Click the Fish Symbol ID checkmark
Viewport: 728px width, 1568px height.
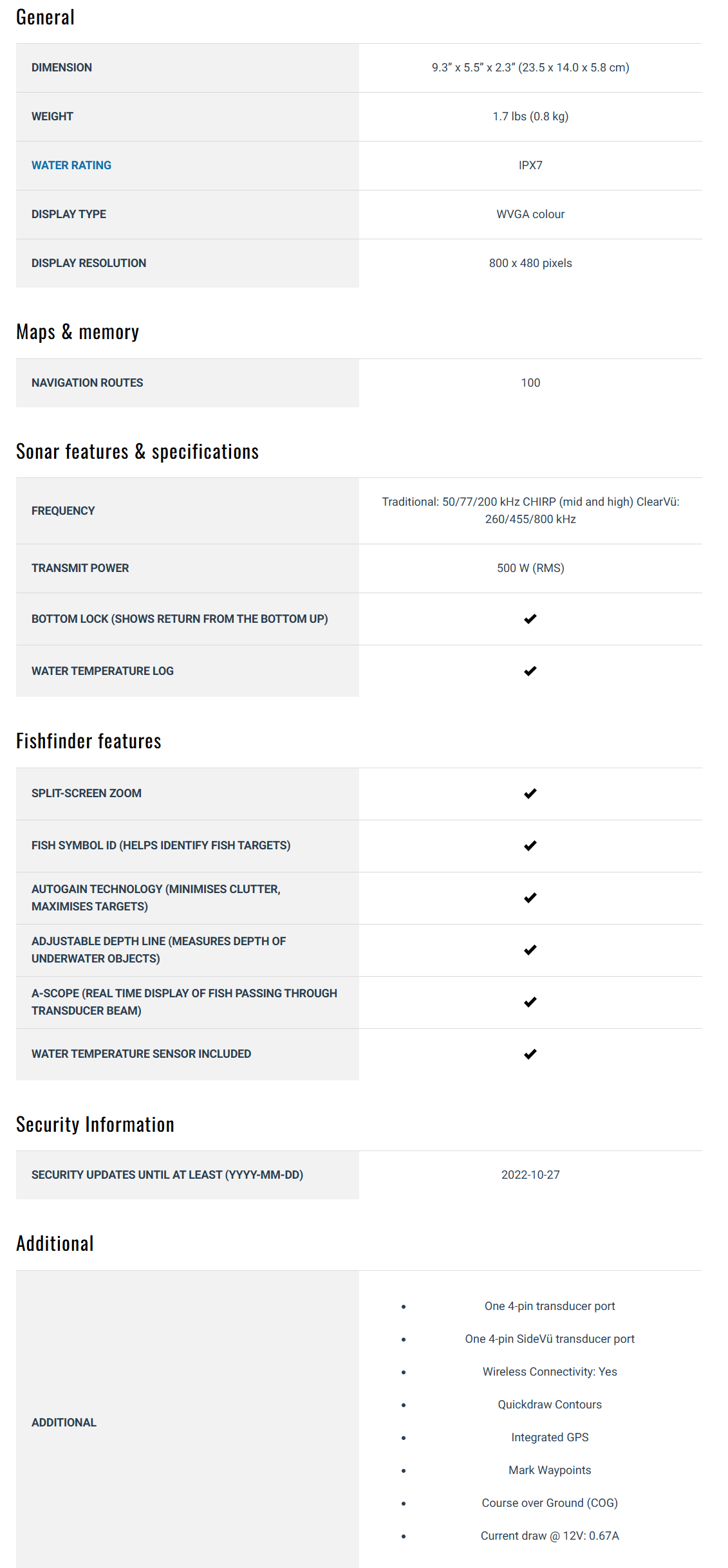pos(530,845)
